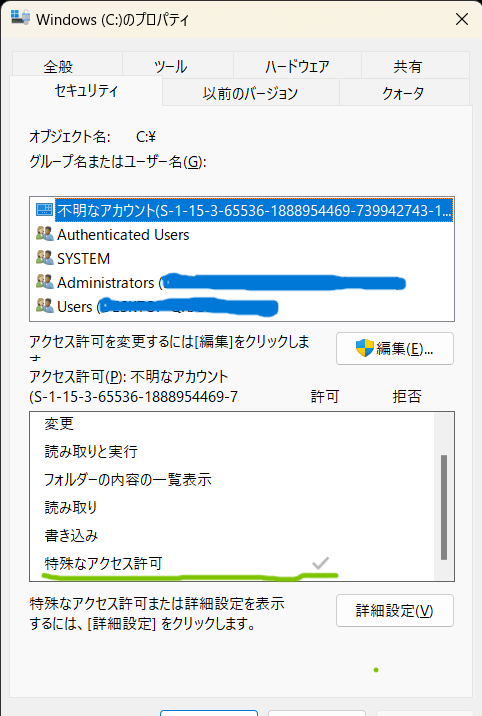Click the 読み取りと実行 permission row
Screen dimensions: 482x716
[x=232, y=452]
